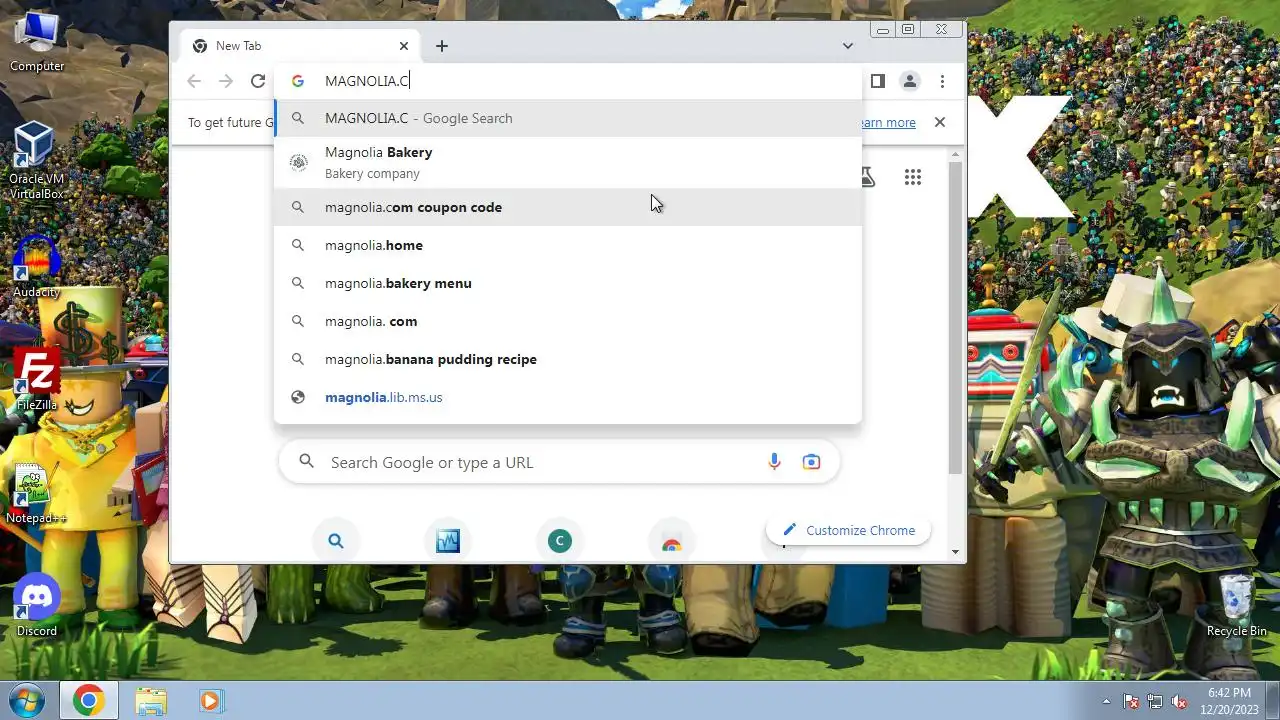Open a new tab with plus button
The width and height of the screenshot is (1280, 720).
[x=442, y=46]
